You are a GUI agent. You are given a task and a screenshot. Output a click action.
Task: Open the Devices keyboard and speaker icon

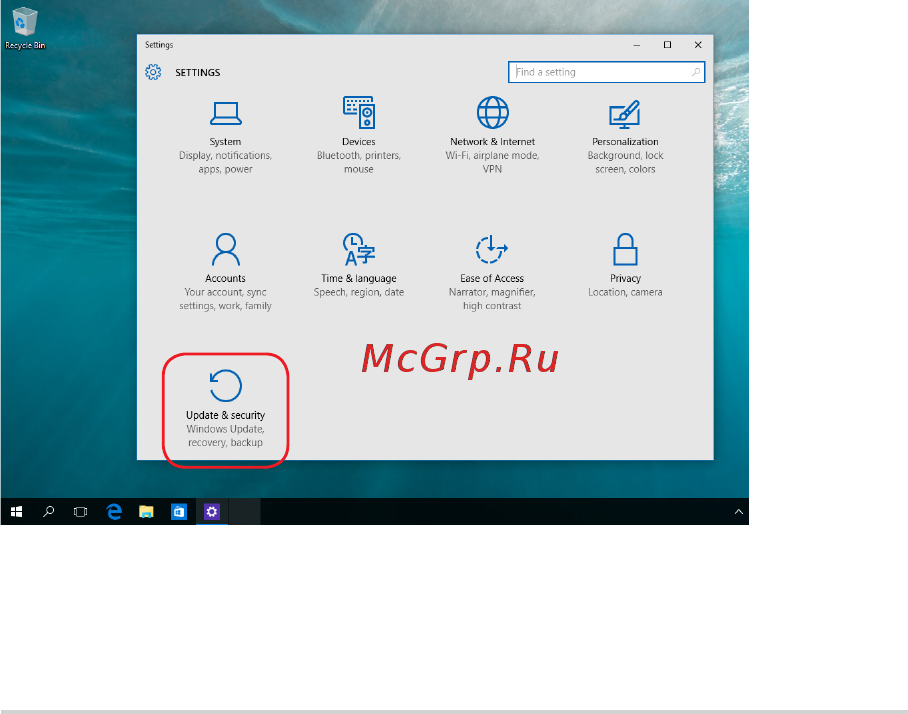(358, 112)
